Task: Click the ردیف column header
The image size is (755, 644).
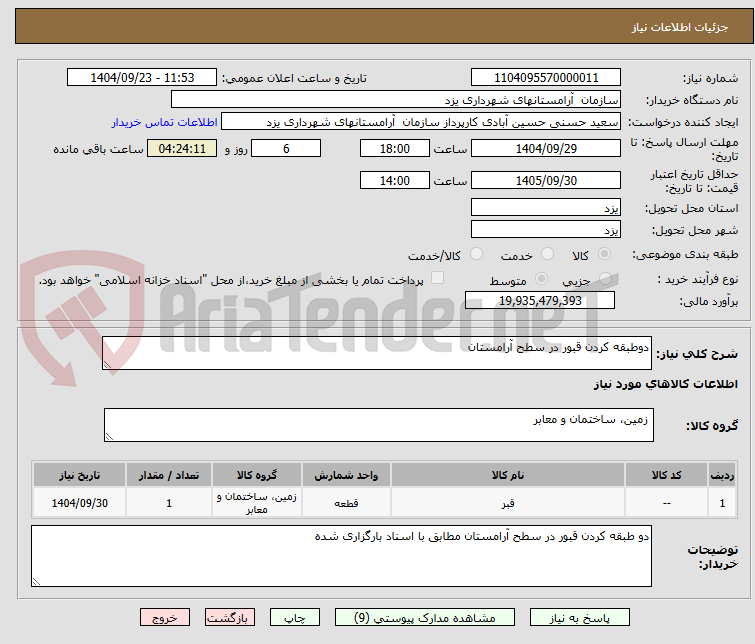Action: click(722, 475)
